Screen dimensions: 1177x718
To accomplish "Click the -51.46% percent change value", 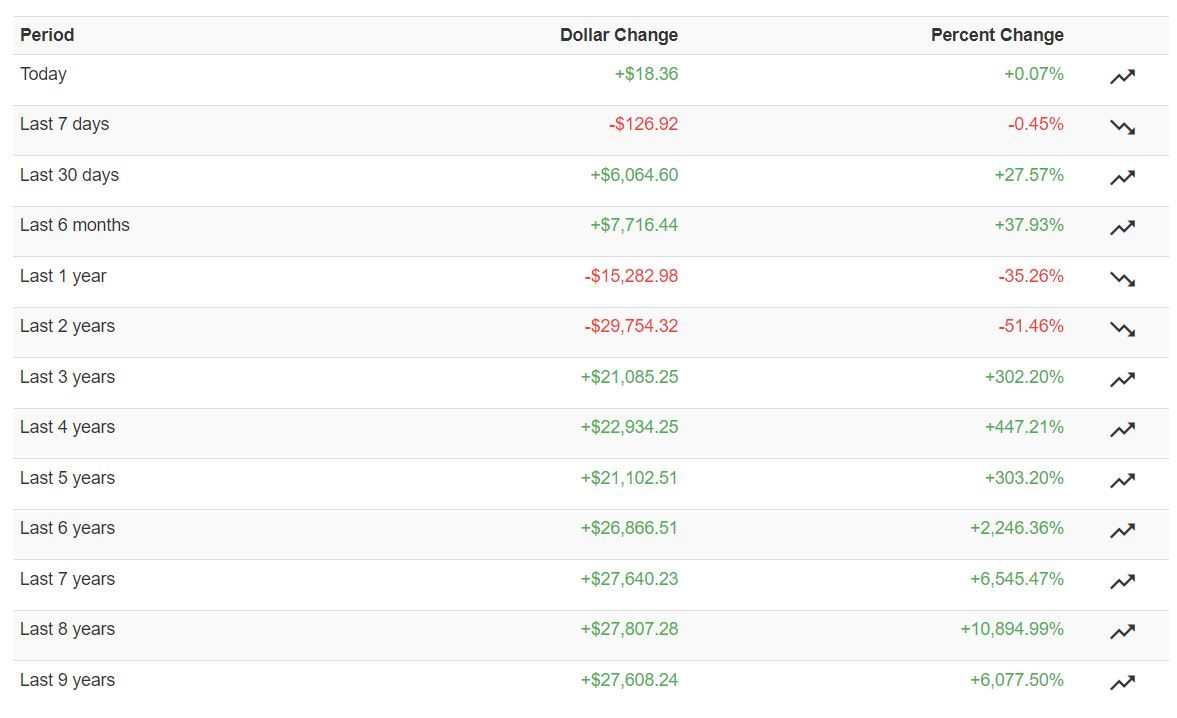I will point(1030,326).
